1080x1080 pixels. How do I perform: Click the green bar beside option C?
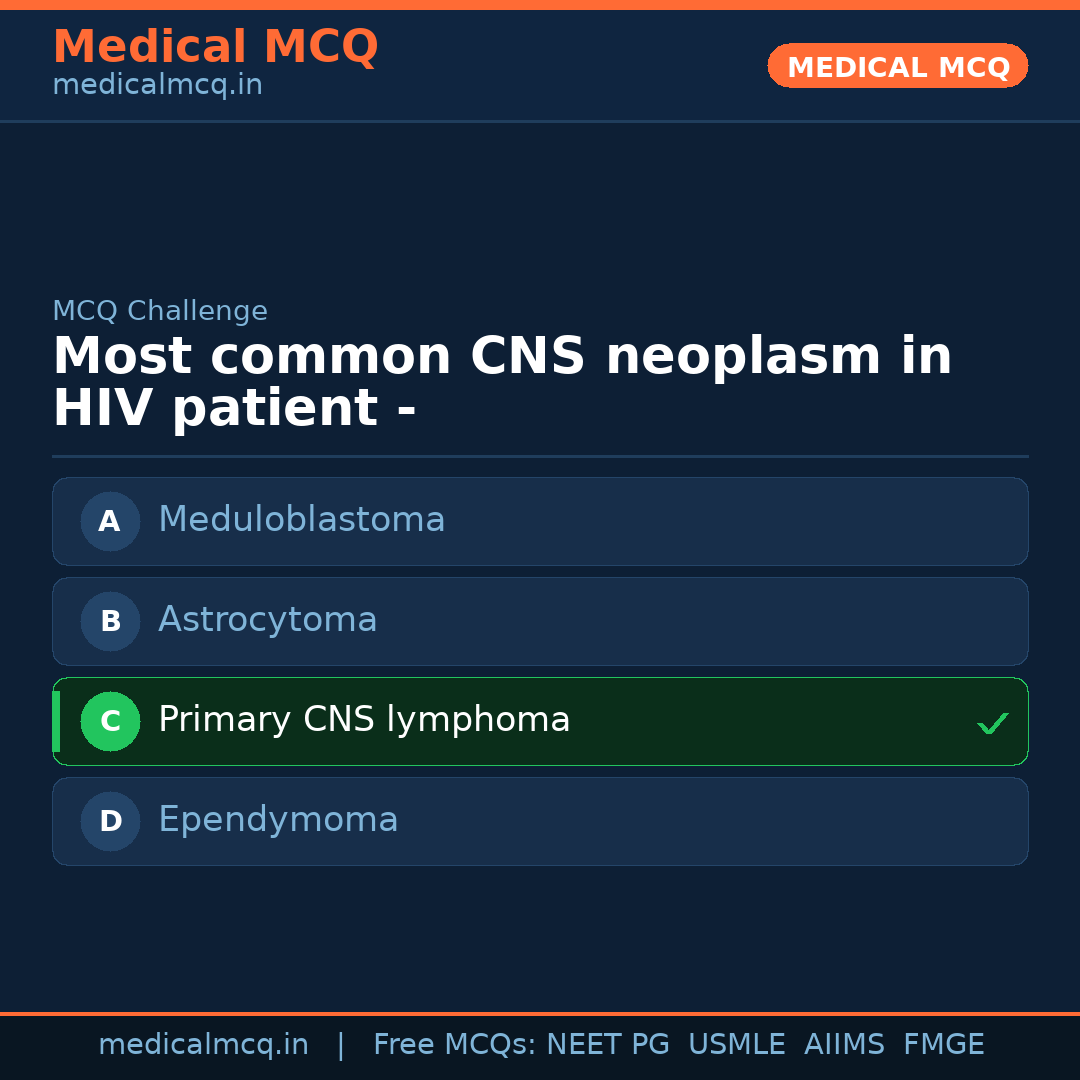point(56,721)
